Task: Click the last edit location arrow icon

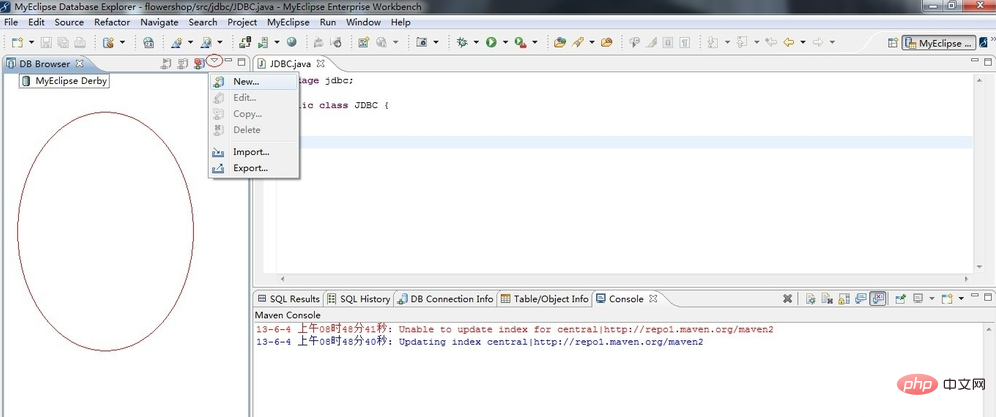Action: [x=771, y=43]
